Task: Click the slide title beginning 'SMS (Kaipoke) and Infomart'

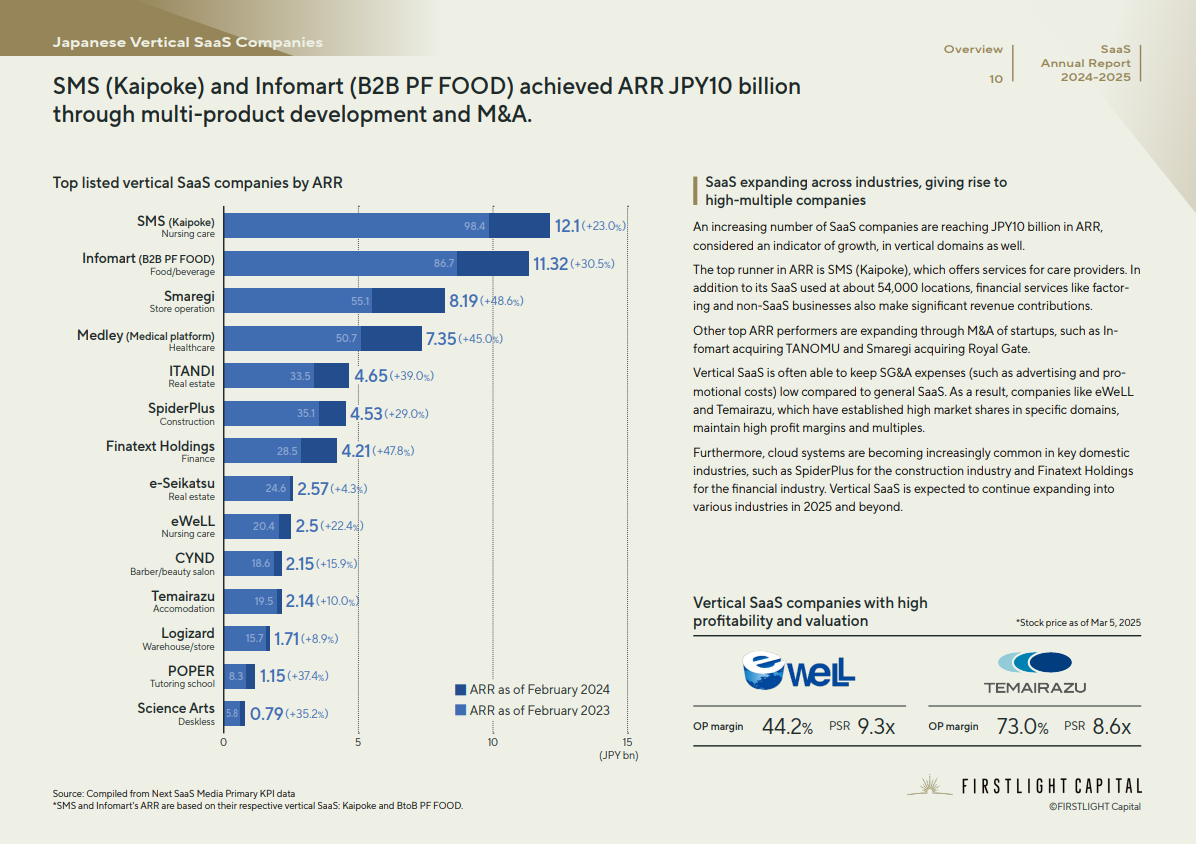Action: [x=426, y=100]
